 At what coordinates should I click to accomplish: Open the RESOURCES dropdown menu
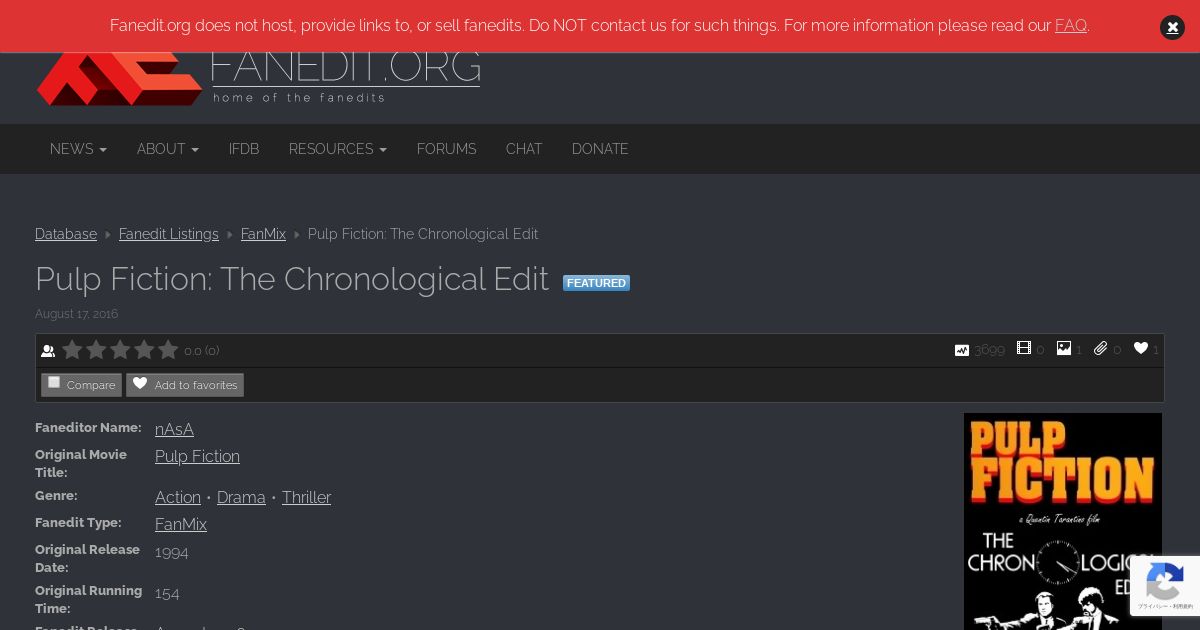coord(338,149)
